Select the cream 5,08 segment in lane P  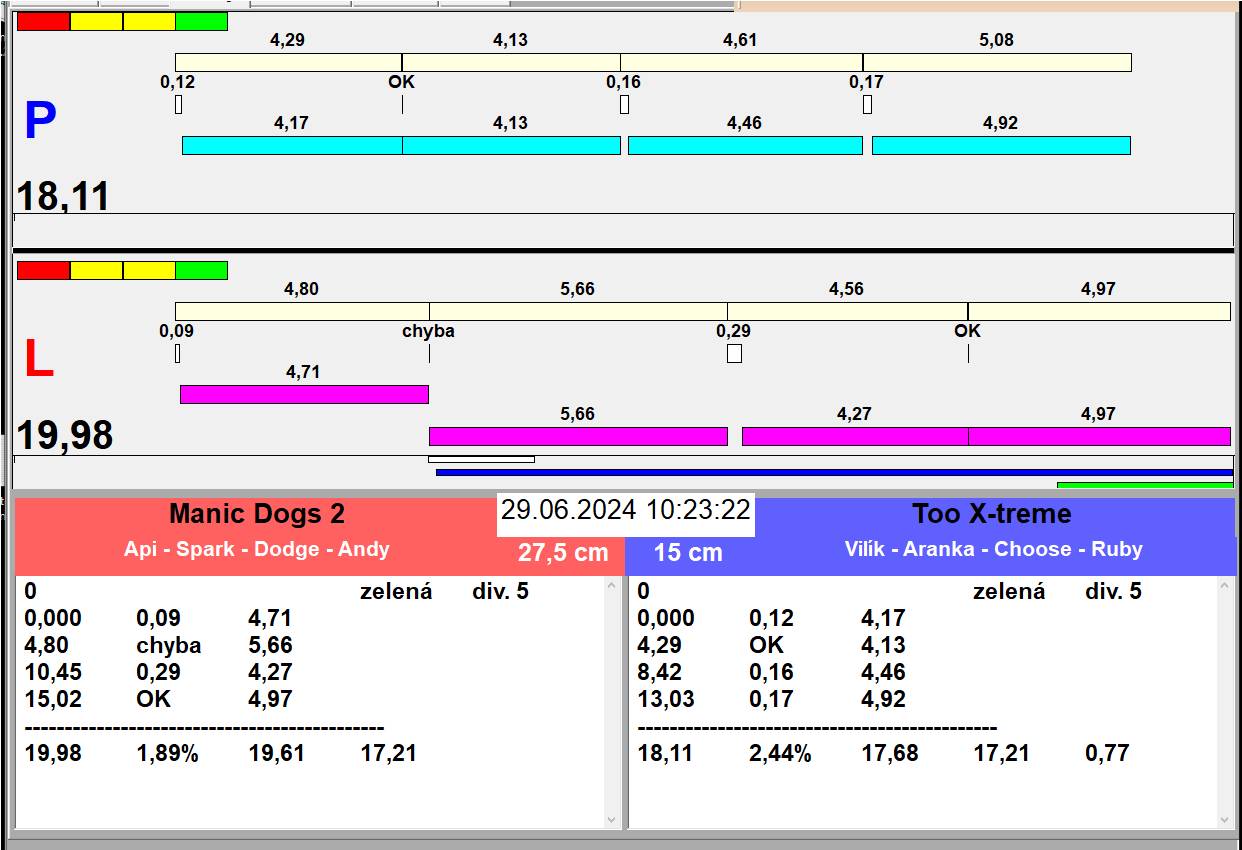[x=997, y=62]
